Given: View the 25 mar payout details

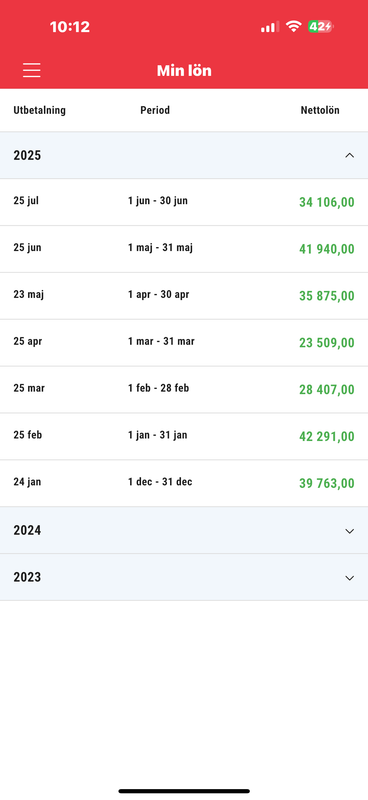Looking at the screenshot, I should tap(184, 390).
